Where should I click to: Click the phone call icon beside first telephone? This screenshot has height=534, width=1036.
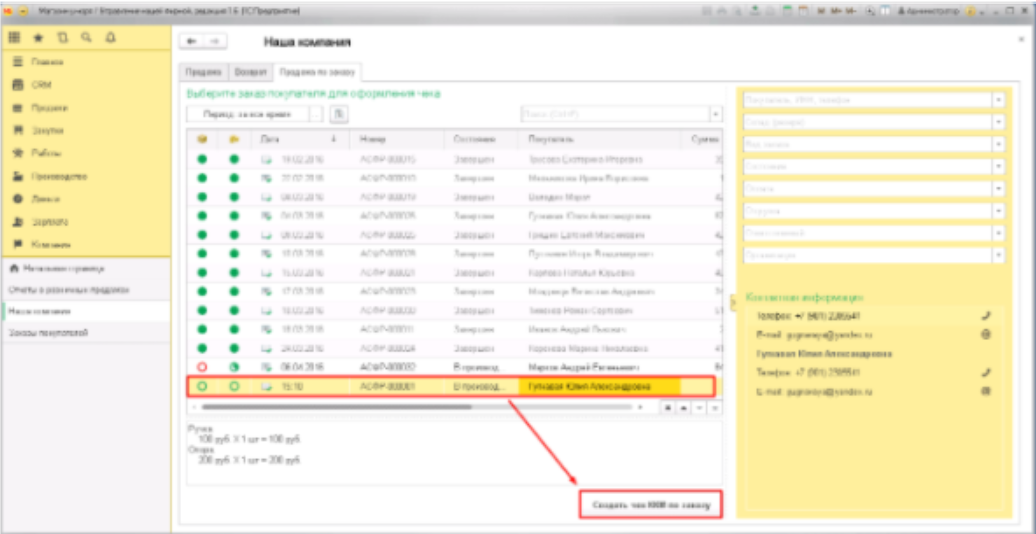986,315
